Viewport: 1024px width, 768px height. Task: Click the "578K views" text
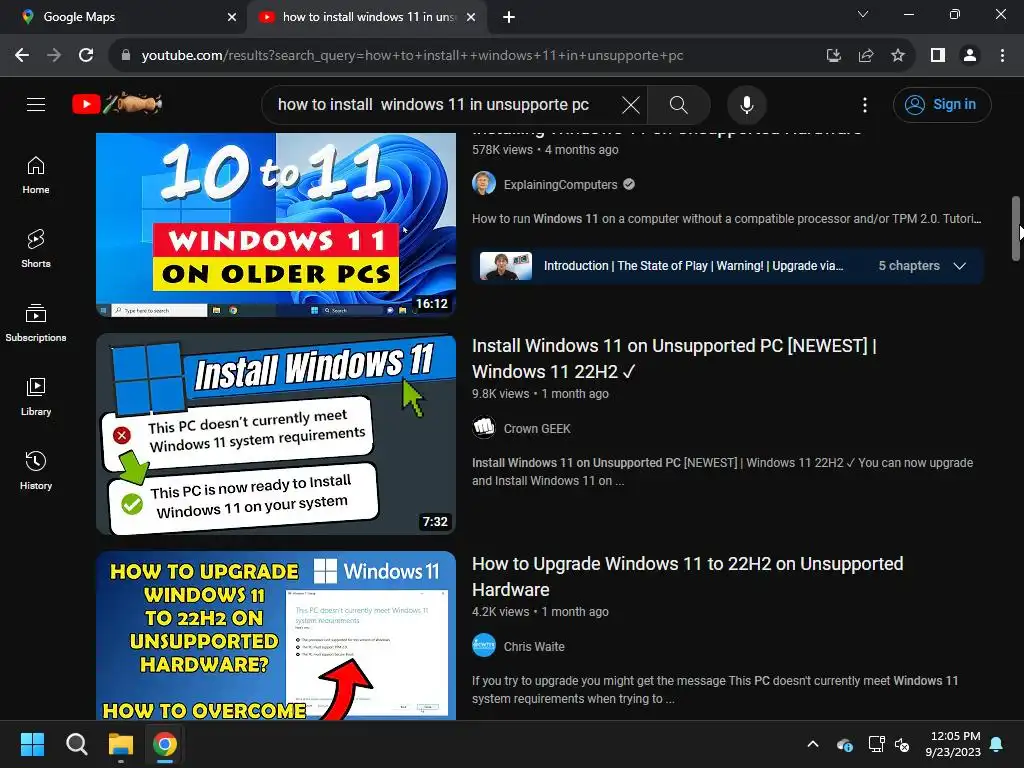coord(502,150)
